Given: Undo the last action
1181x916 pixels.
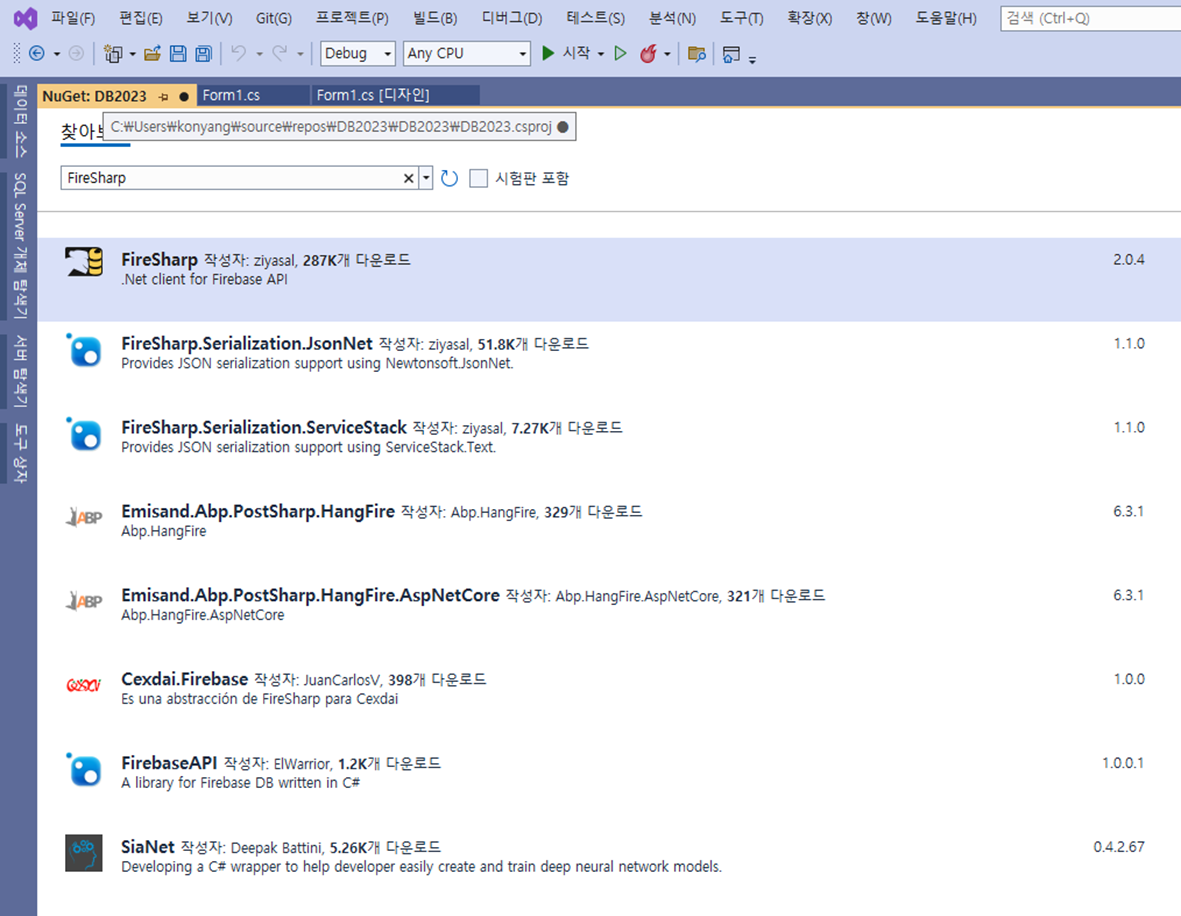Looking at the screenshot, I should pyautogui.click(x=239, y=53).
